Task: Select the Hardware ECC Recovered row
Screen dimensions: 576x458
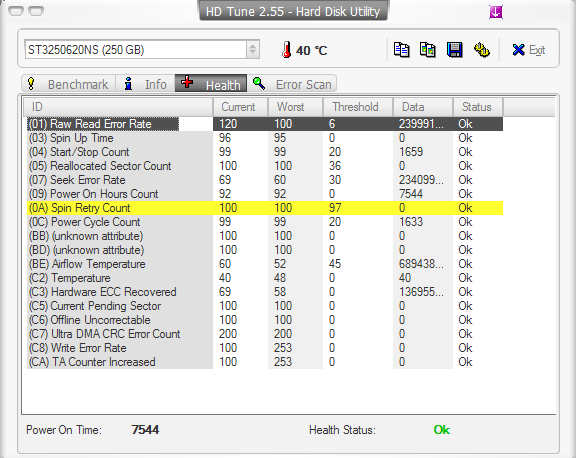Action: click(x=265, y=292)
